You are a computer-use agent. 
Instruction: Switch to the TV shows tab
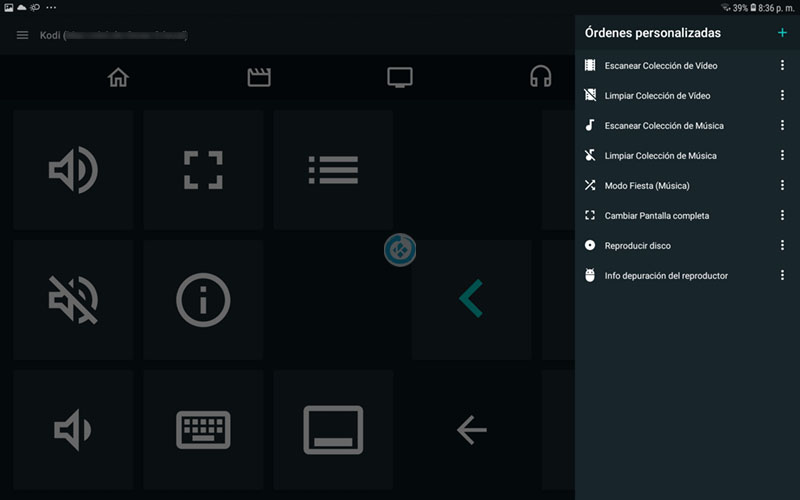click(400, 77)
